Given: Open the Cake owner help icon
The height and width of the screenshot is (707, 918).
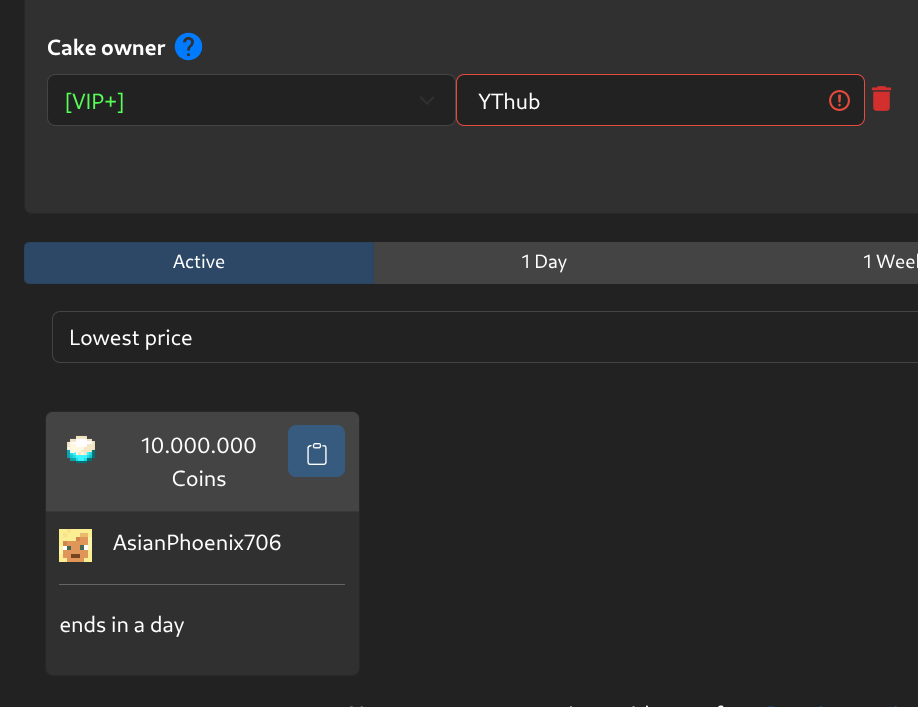Looking at the screenshot, I should (188, 47).
